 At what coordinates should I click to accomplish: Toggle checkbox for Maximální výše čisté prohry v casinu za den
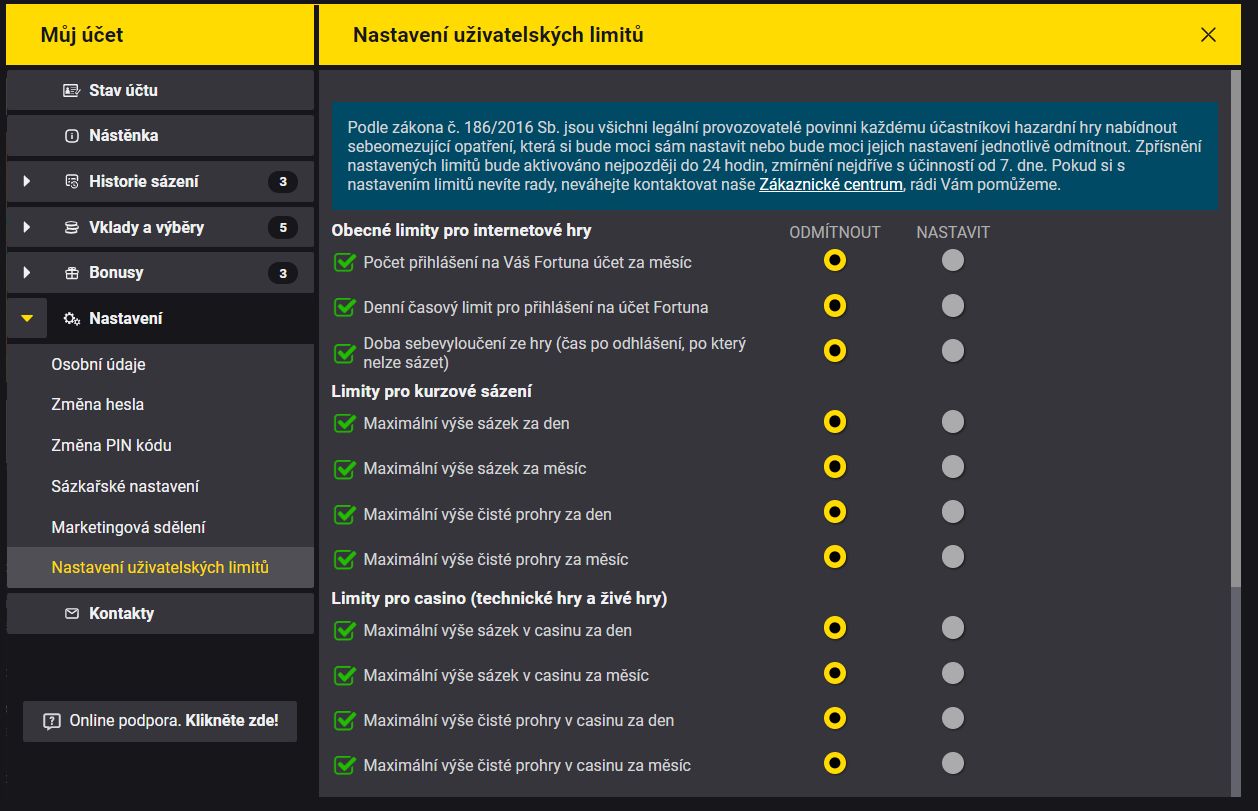[x=345, y=721]
